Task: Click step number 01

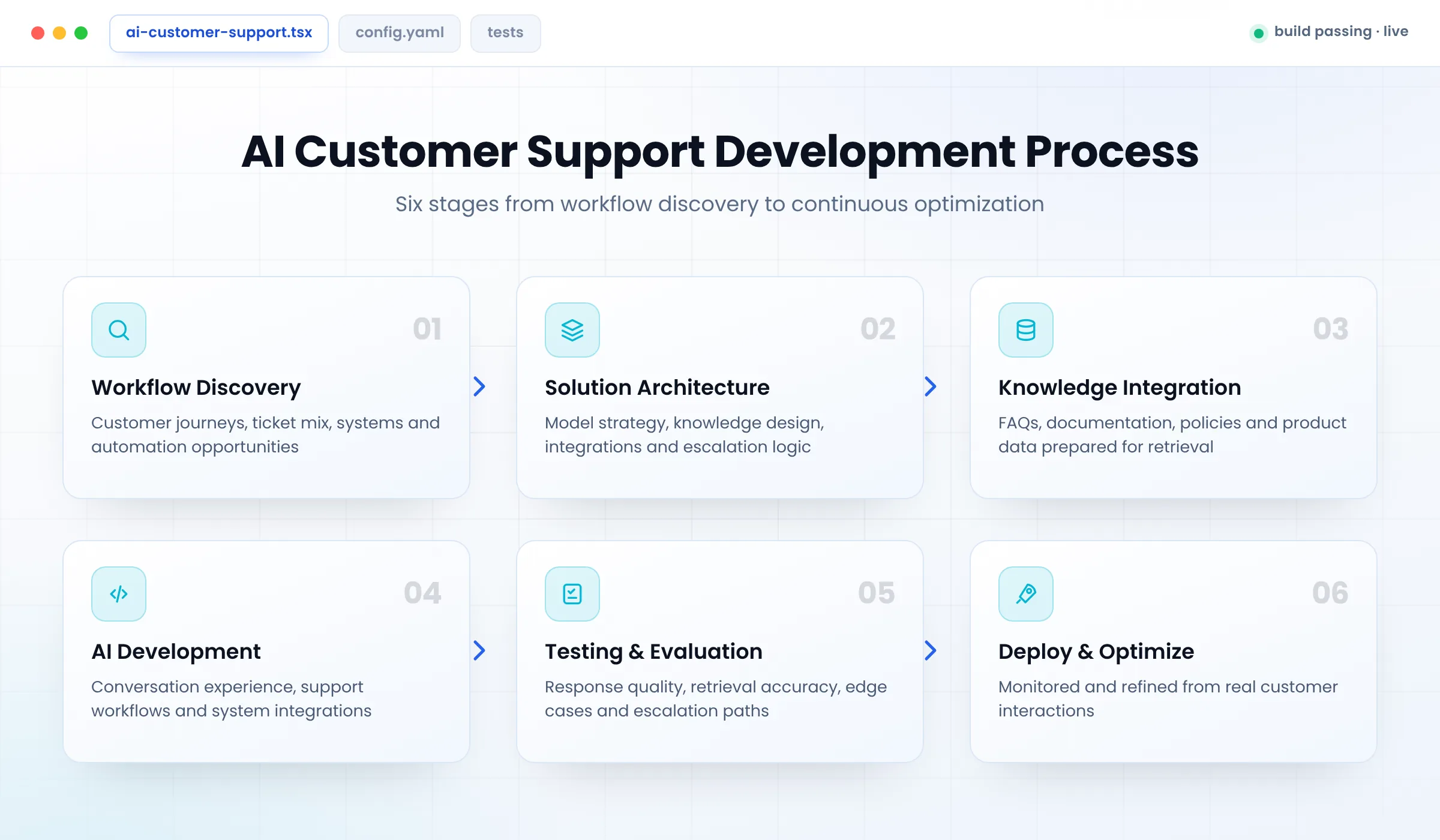Action: [427, 329]
